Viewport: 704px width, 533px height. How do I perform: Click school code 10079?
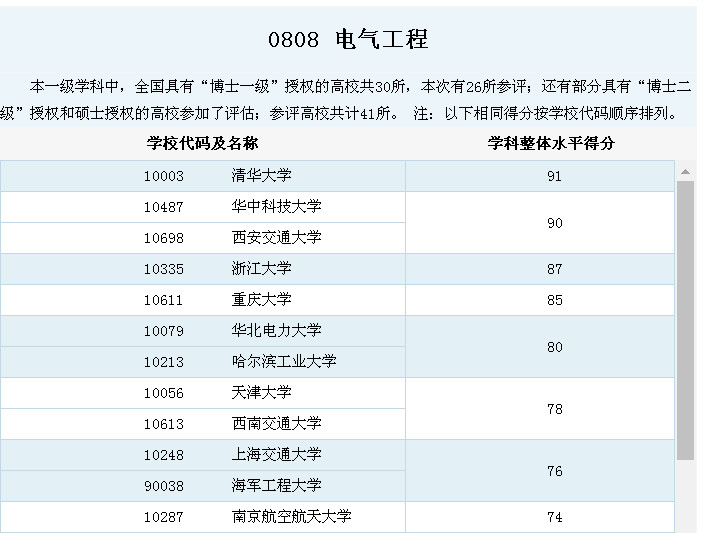click(163, 331)
